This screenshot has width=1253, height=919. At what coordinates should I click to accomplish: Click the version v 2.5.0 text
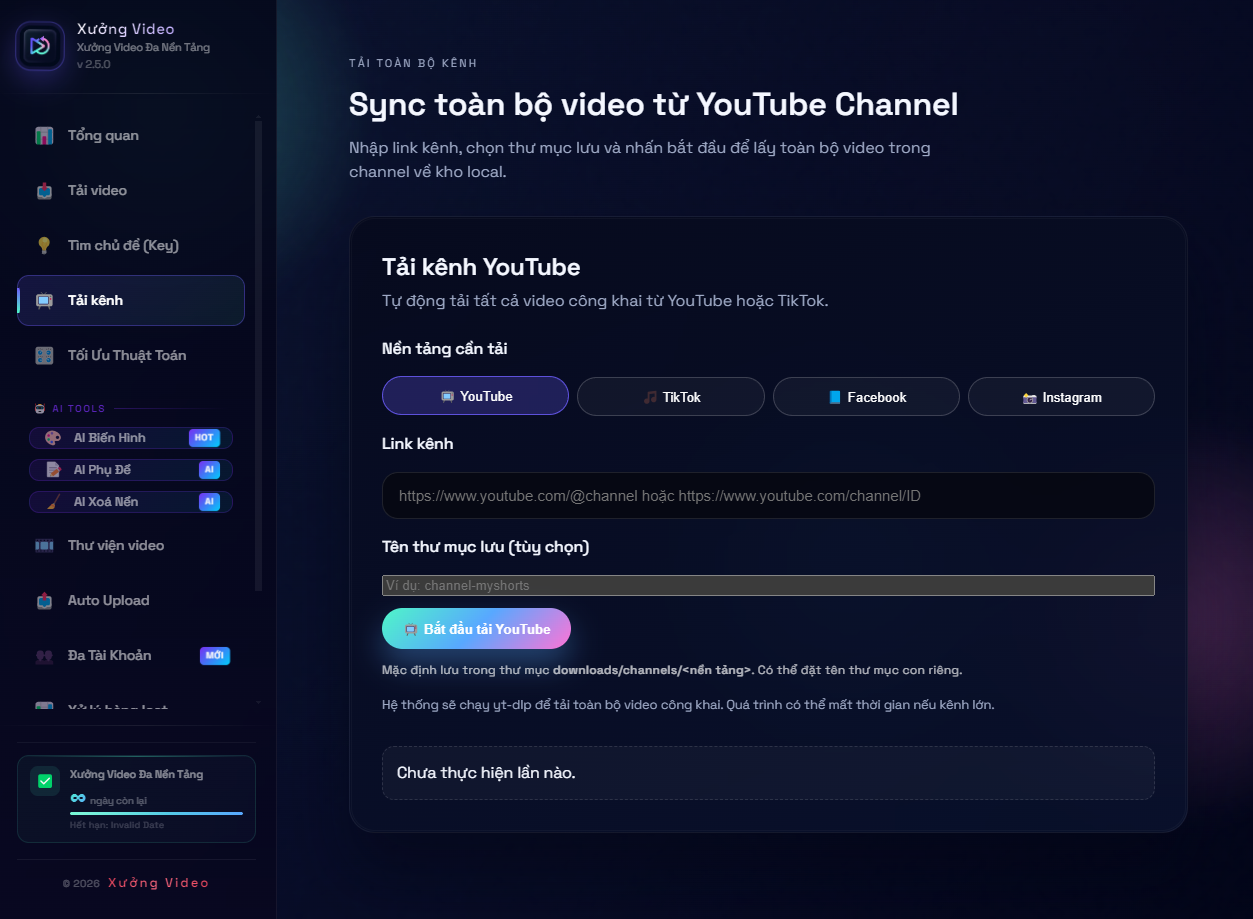pos(93,64)
